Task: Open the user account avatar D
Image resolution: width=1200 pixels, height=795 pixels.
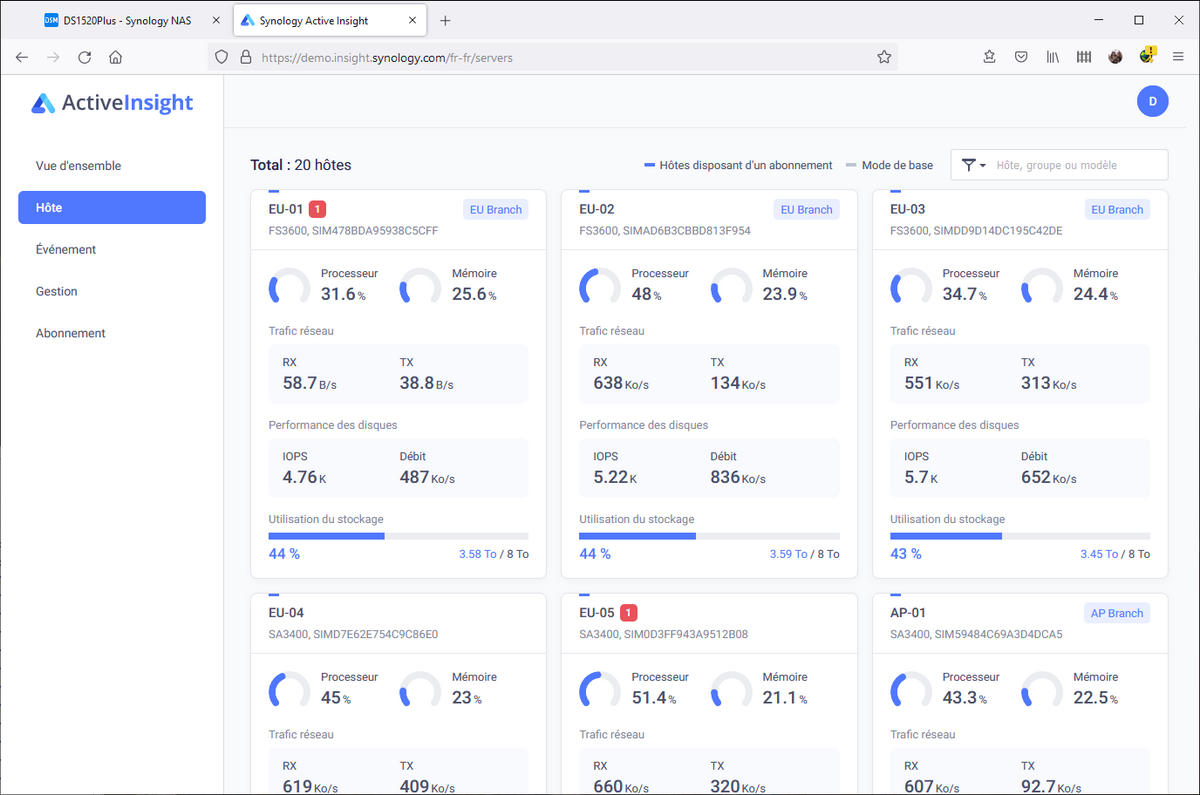Action: (x=1152, y=101)
